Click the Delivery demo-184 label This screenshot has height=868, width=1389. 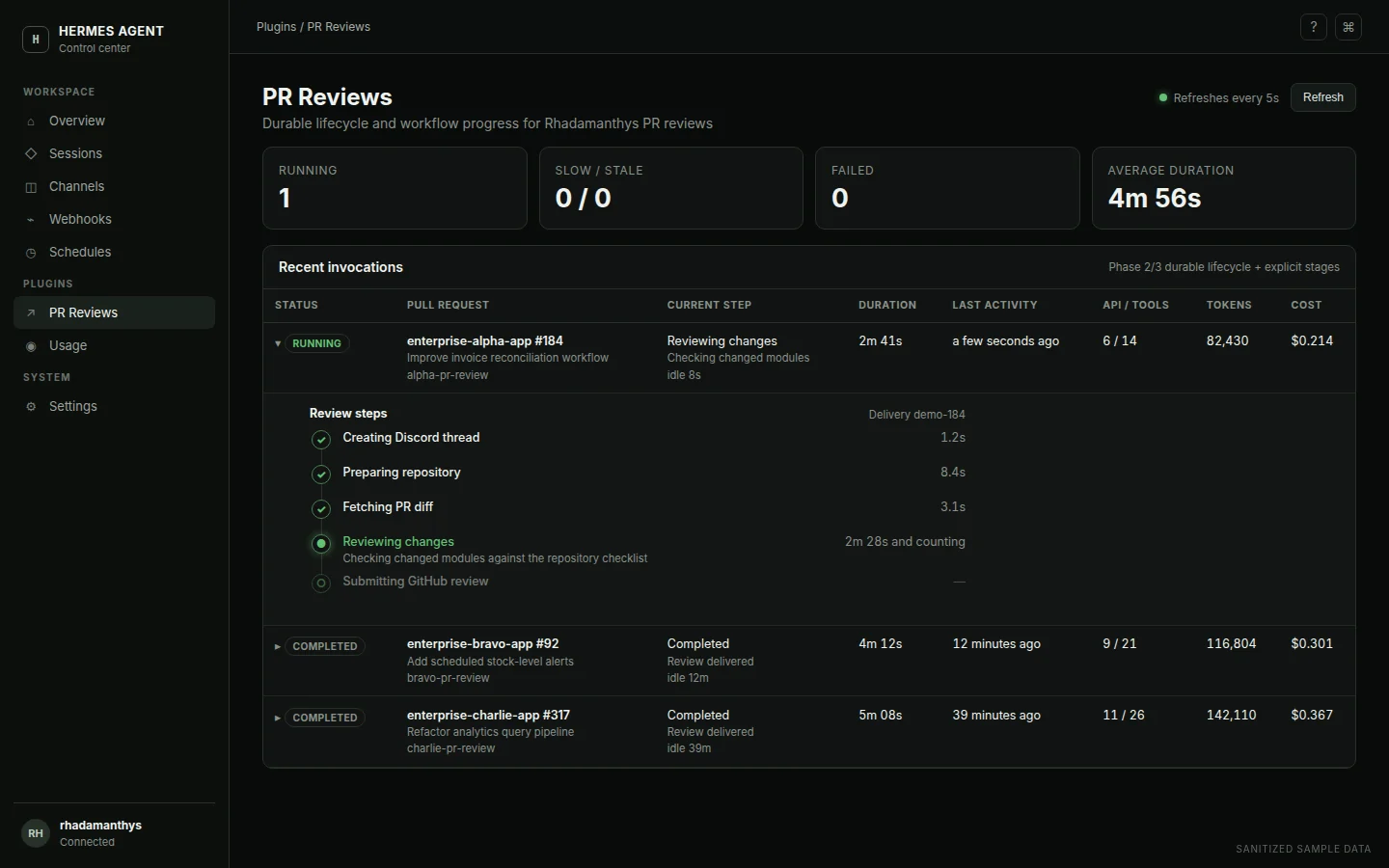916,415
